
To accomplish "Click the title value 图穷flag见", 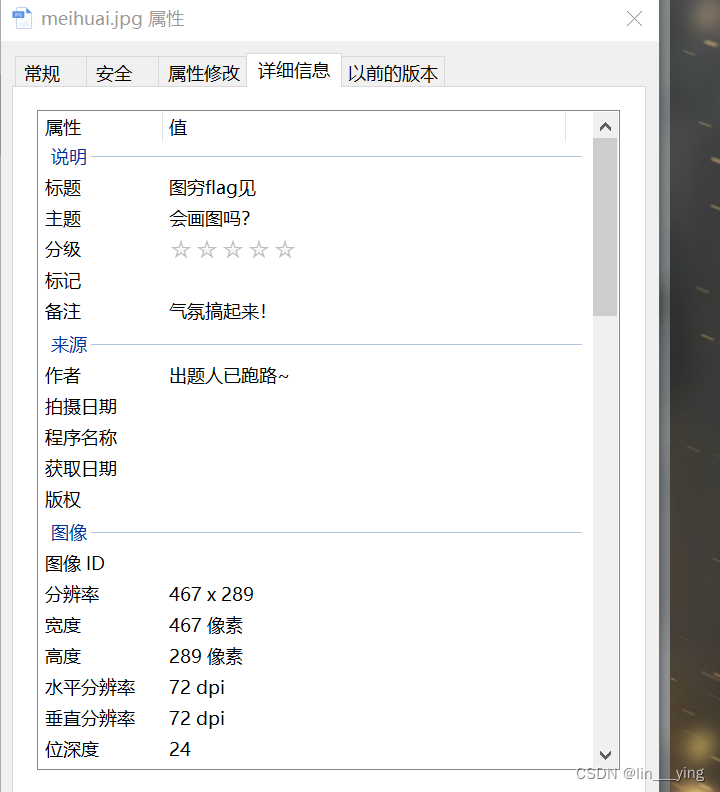I will tap(212, 188).
